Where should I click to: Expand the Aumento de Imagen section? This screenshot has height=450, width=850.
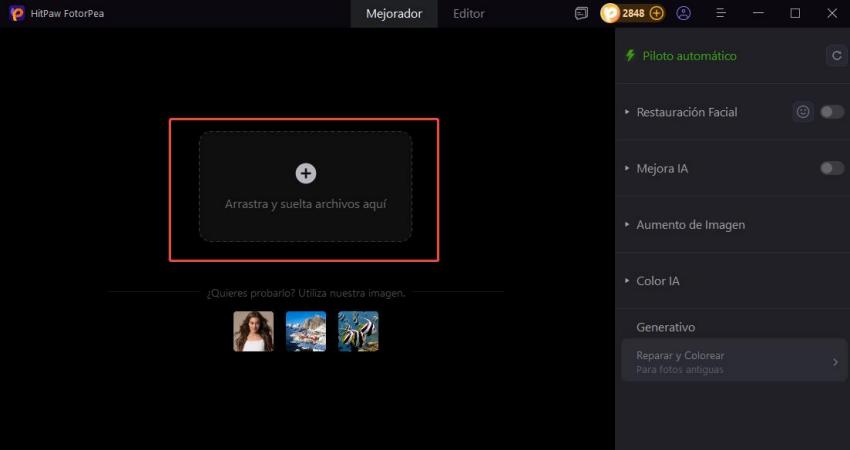(690, 225)
